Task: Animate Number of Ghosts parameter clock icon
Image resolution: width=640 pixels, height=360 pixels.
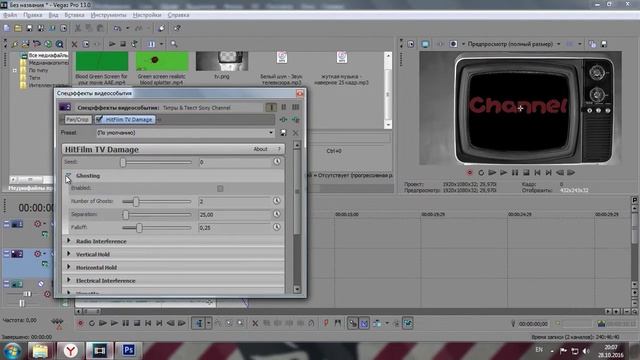Action: 277,201
